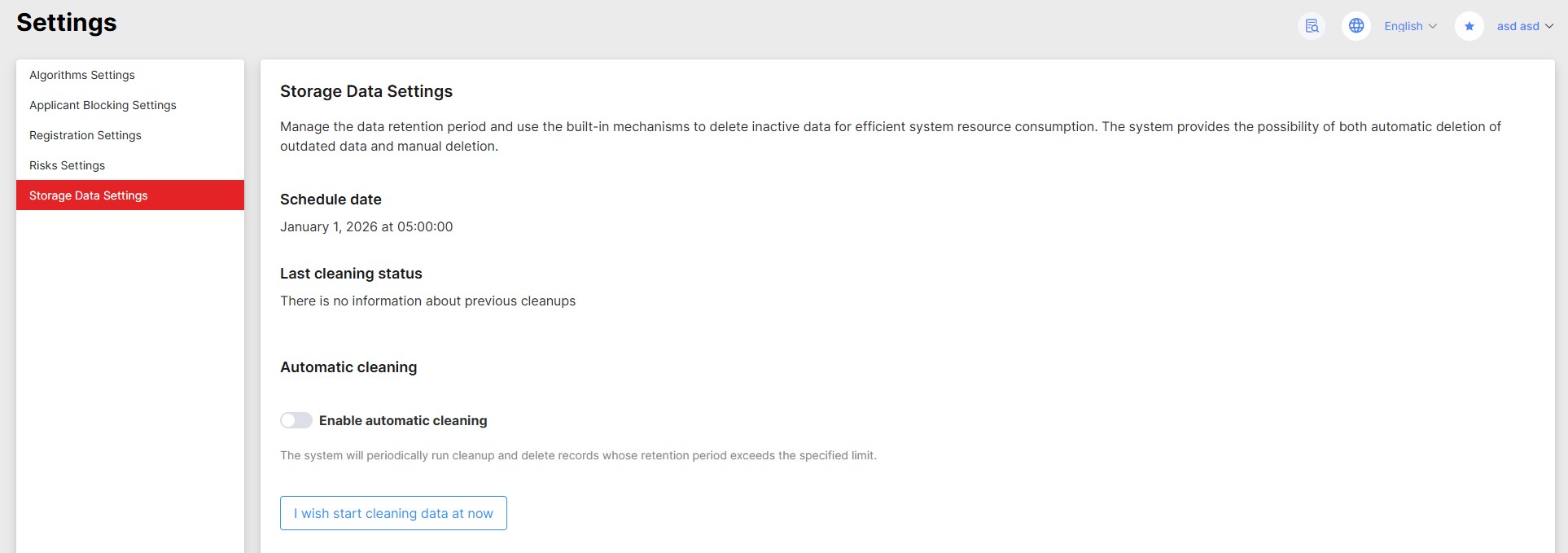
Task: Click the cleanup retention helper text
Action: 578,455
